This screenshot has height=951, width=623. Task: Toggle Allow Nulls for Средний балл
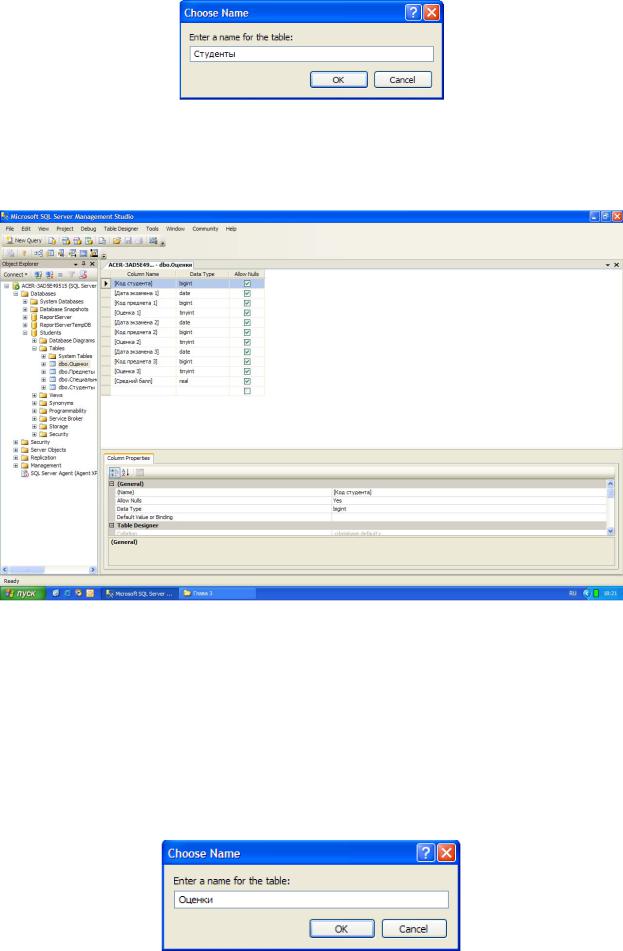[x=247, y=381]
